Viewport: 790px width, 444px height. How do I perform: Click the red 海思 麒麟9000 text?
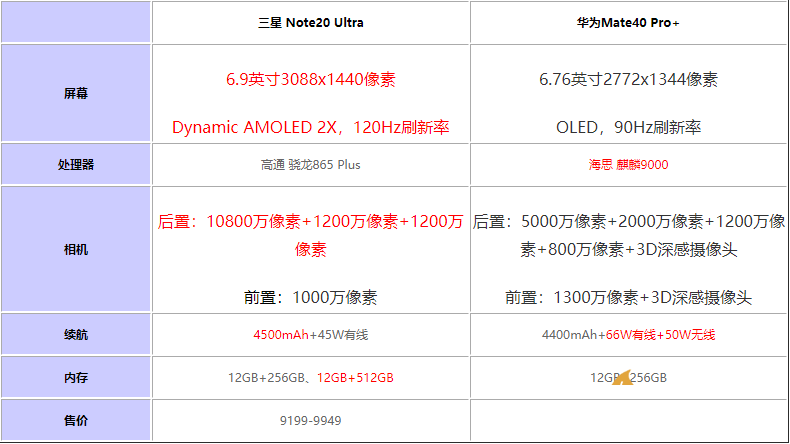tap(628, 165)
